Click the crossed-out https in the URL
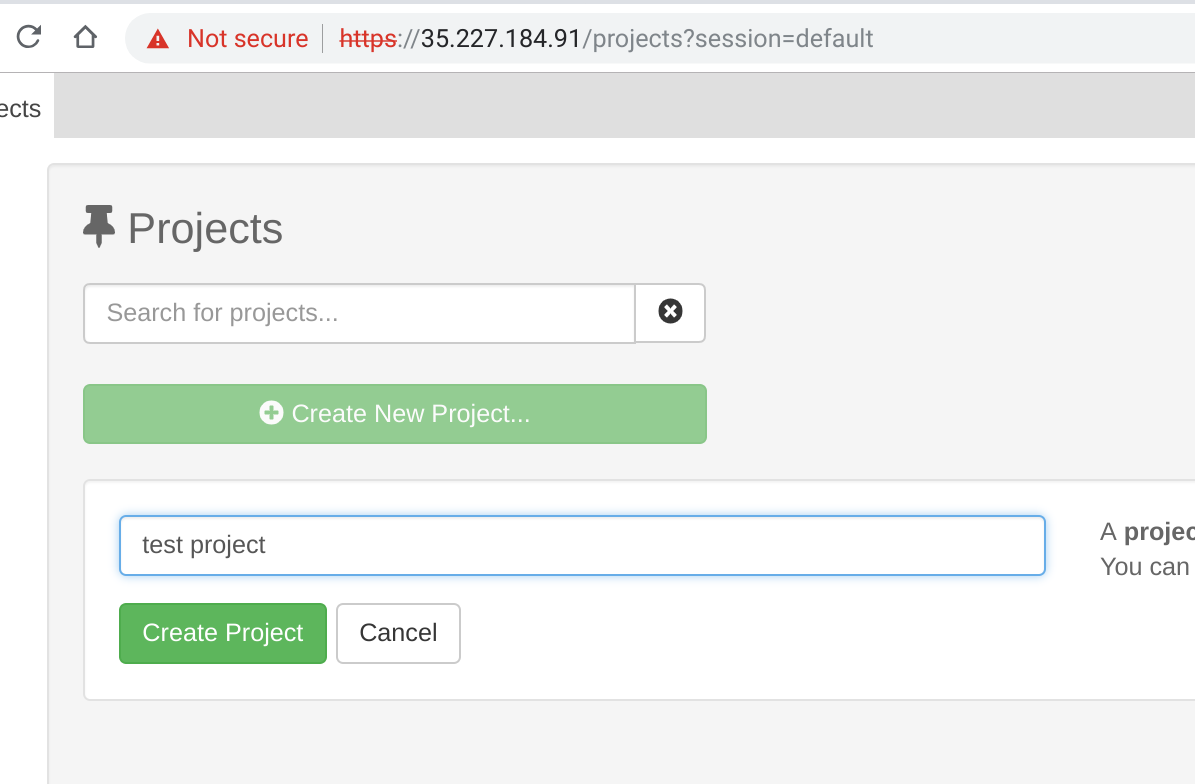This screenshot has height=784, width=1195. tap(367, 39)
